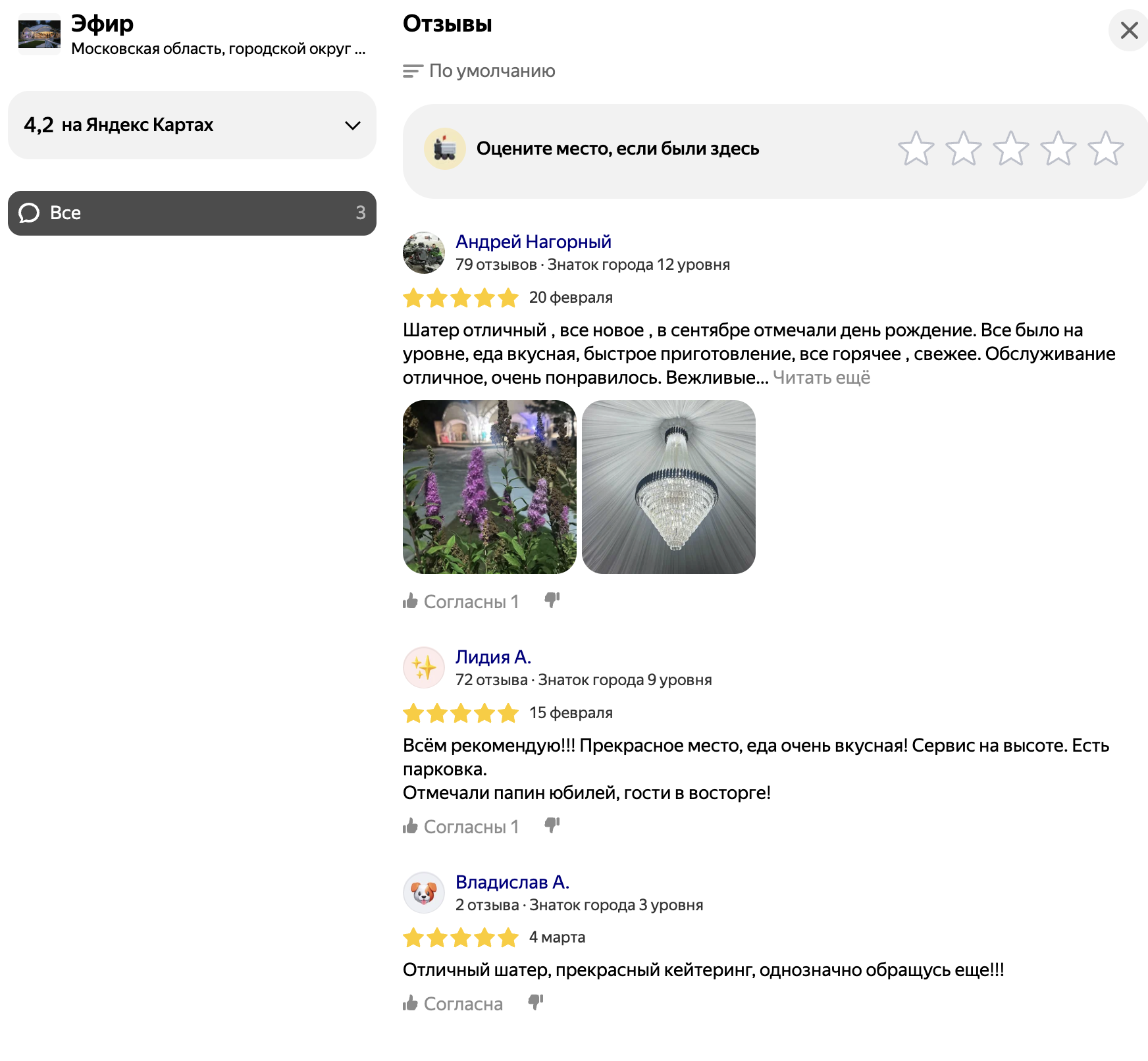Open Андрей Нагорный's profile link
The width and height of the screenshot is (1148, 1061).
pyautogui.click(x=533, y=242)
